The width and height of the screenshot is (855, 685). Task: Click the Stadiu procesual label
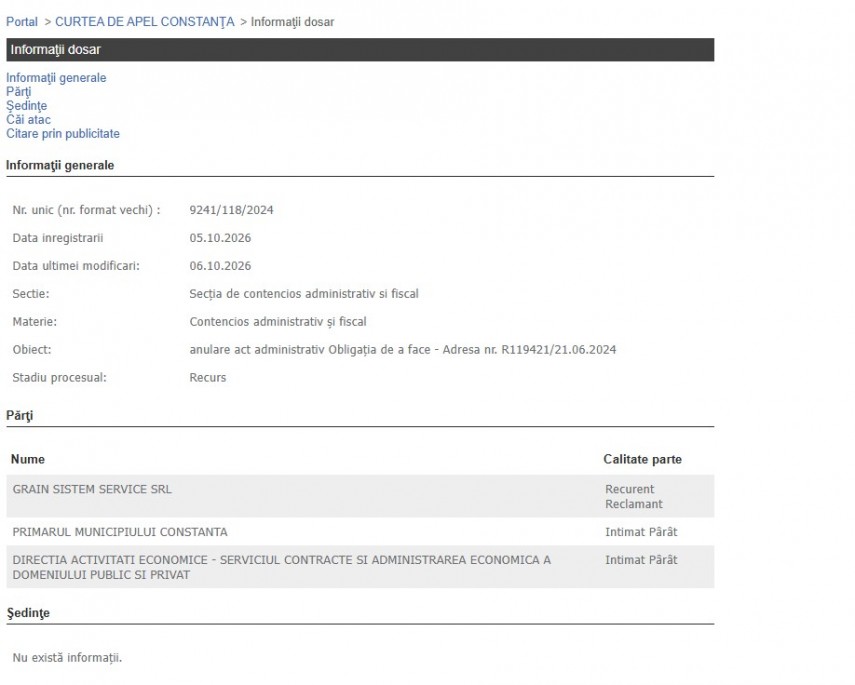pyautogui.click(x=59, y=377)
